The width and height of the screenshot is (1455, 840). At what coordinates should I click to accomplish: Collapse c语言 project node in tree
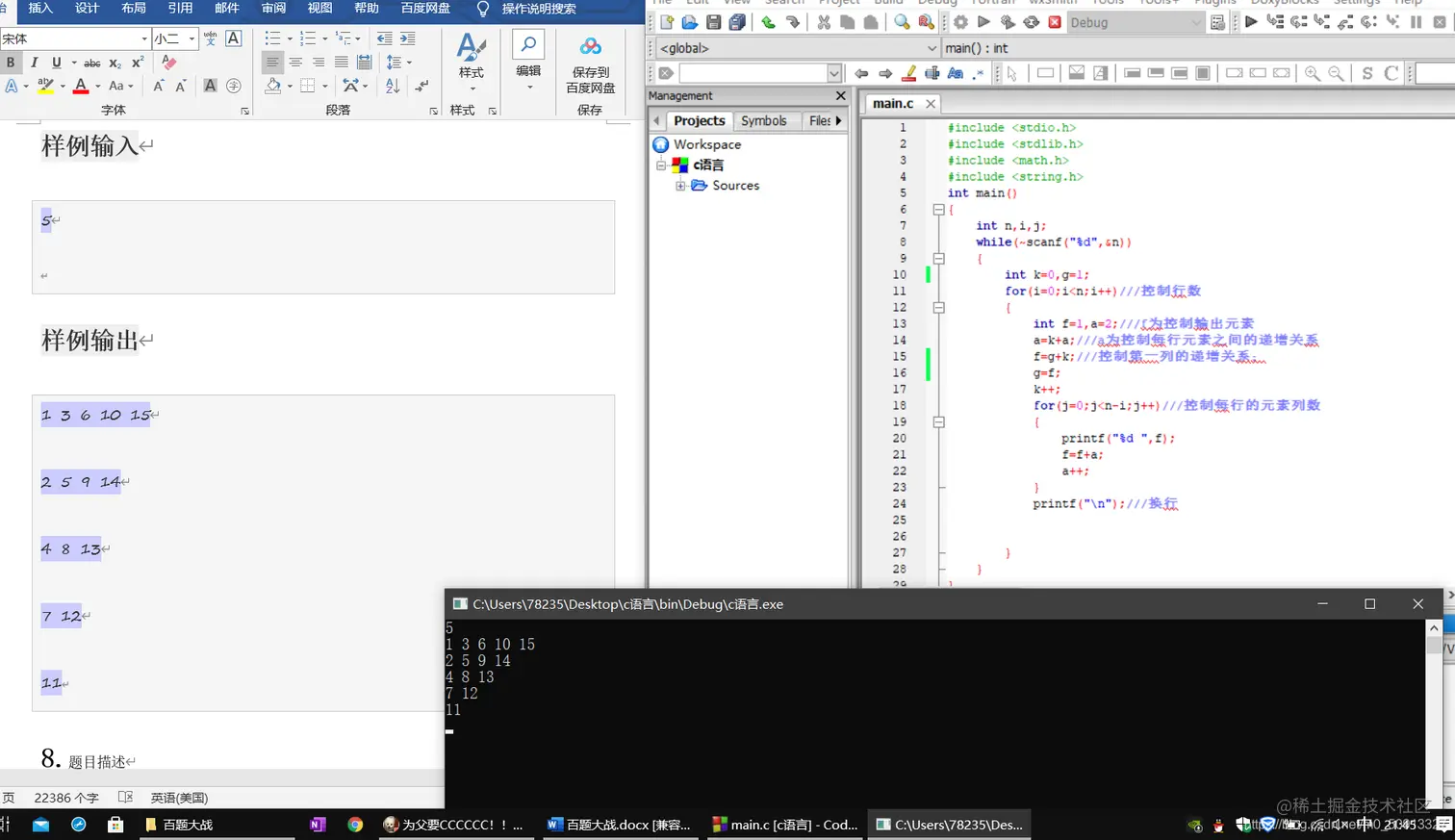pos(661,165)
